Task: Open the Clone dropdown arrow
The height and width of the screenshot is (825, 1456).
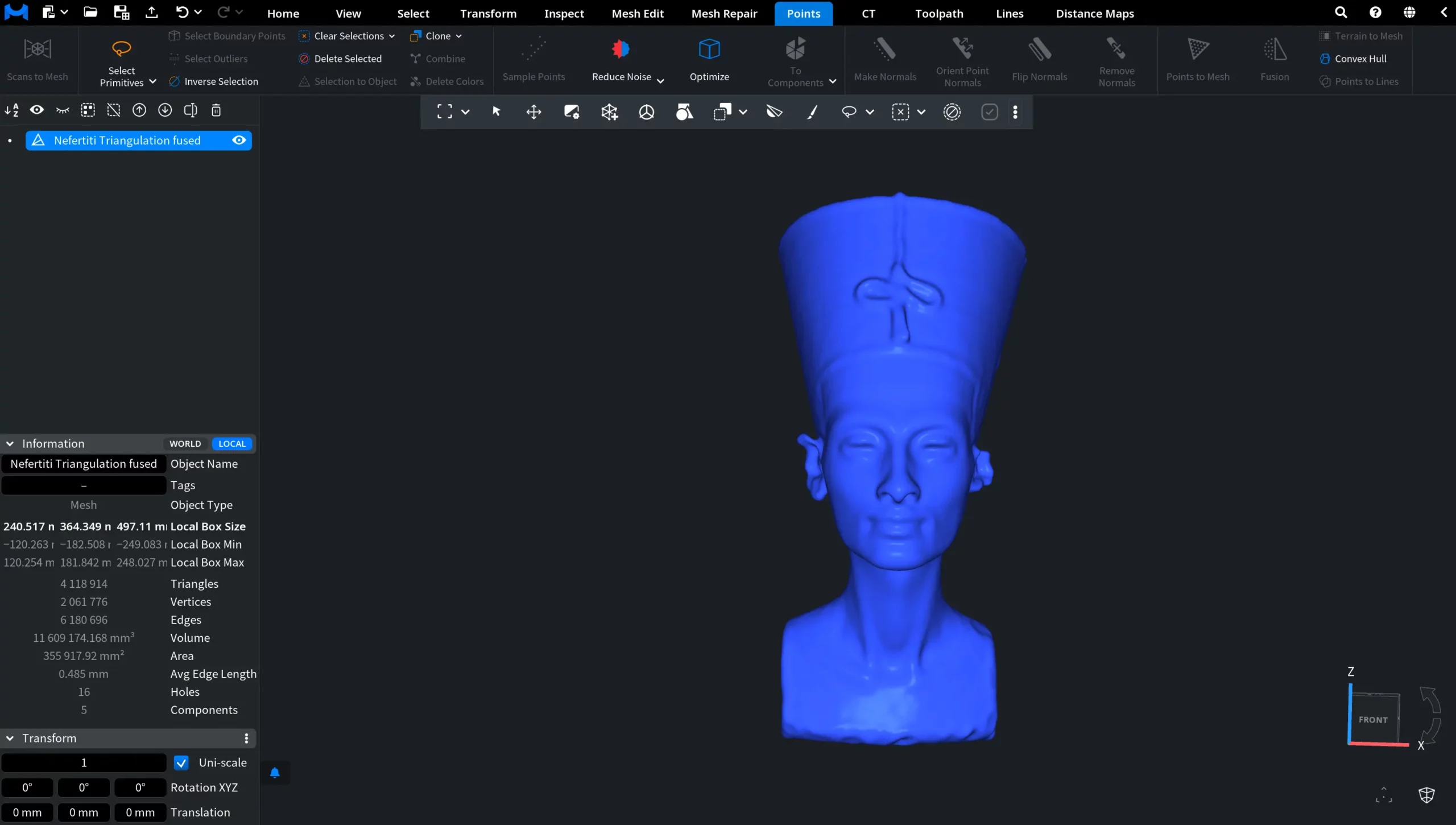Action: coord(458,36)
